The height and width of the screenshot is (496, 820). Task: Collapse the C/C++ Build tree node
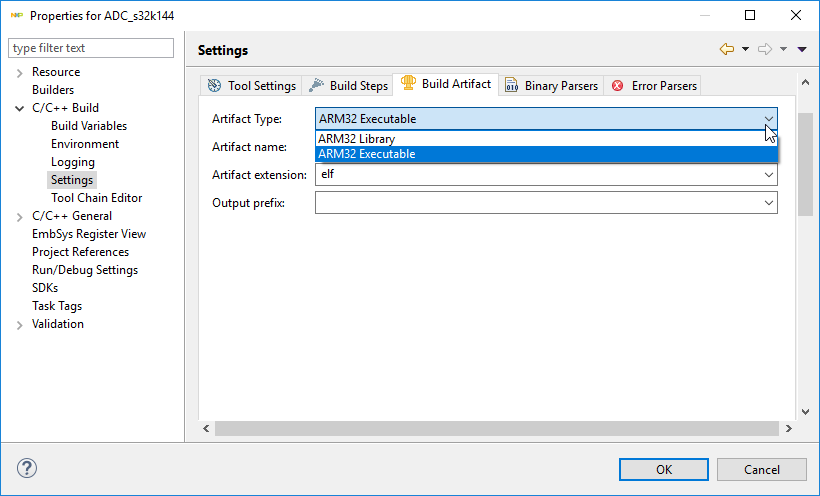click(x=20, y=109)
